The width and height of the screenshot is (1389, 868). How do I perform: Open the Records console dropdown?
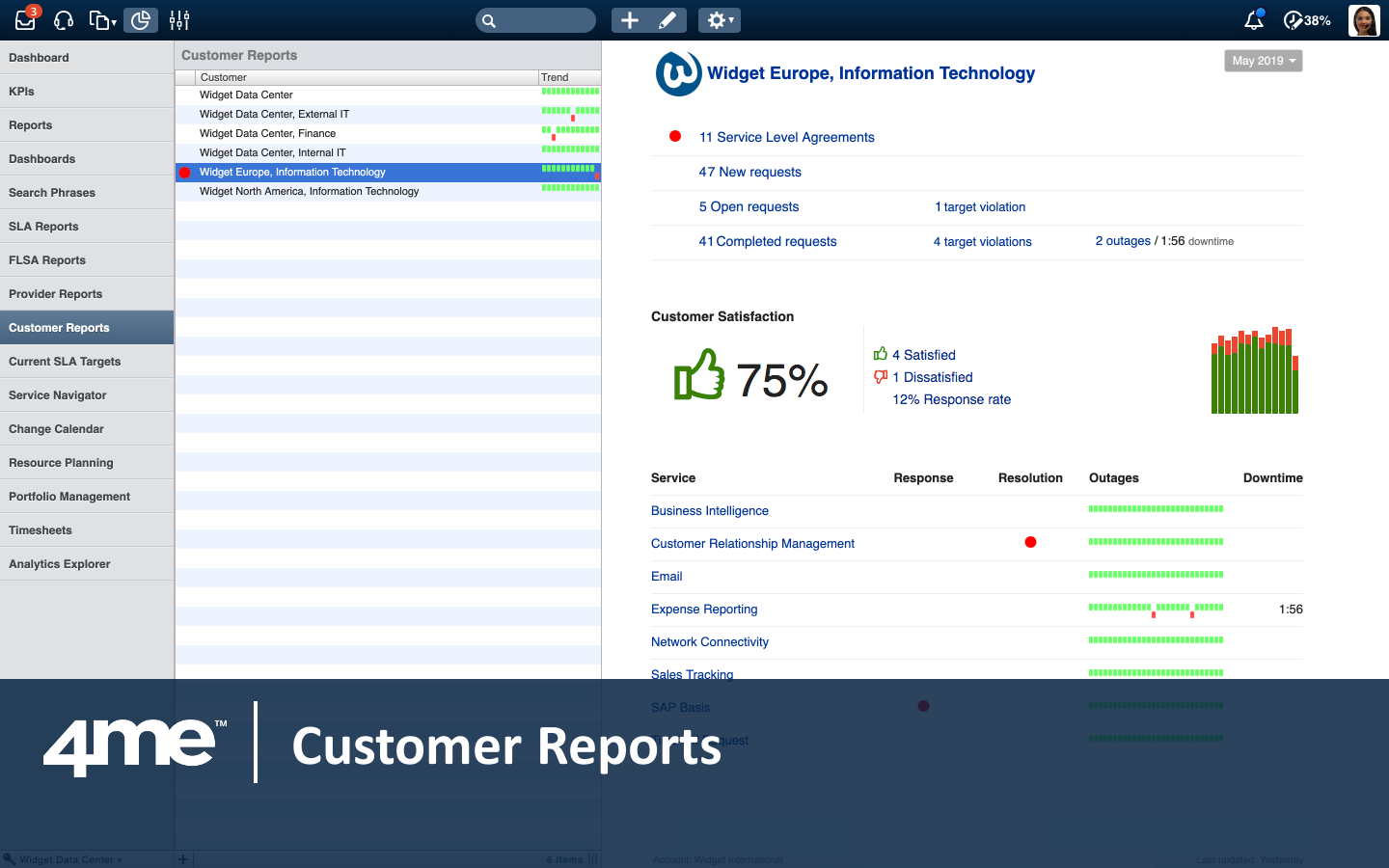(x=102, y=20)
